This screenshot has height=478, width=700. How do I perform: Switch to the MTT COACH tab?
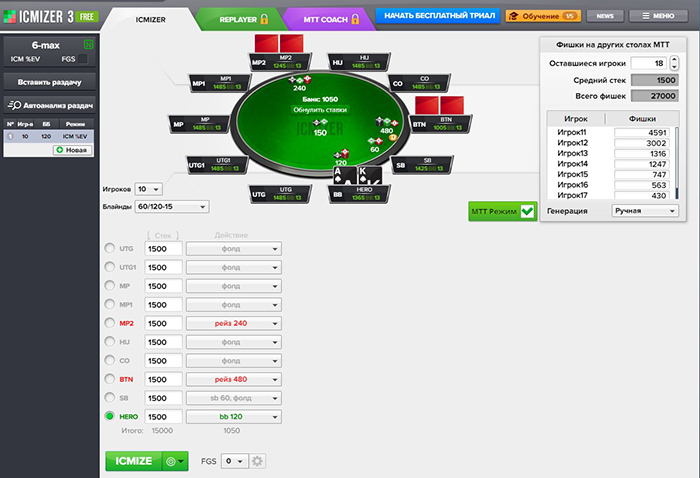click(x=322, y=18)
